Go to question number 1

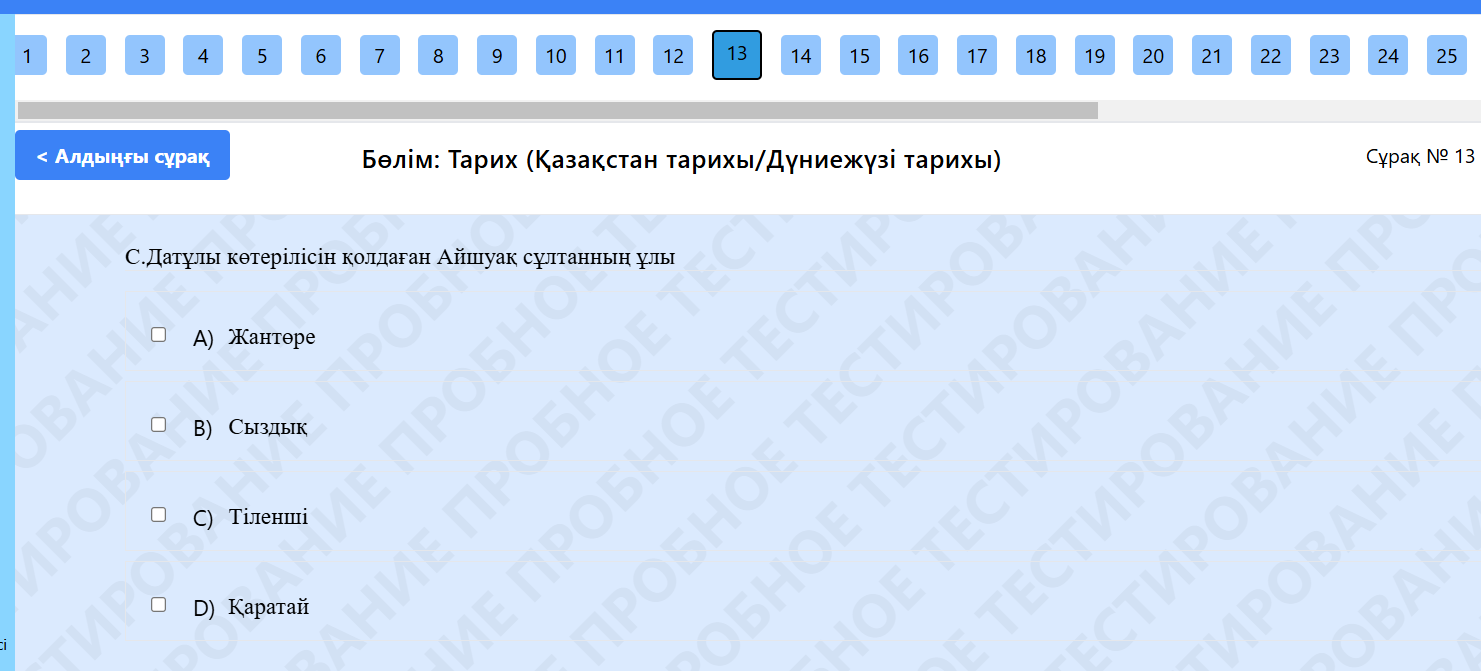(x=30, y=55)
